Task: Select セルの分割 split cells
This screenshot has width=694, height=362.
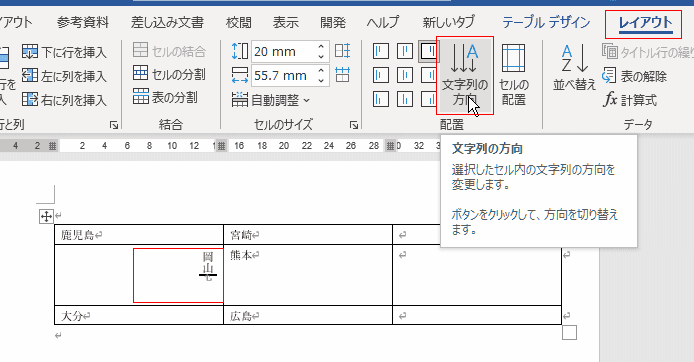Action: (169, 74)
